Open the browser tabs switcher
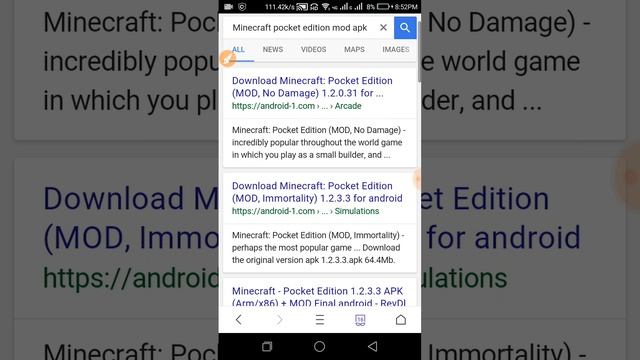Image resolution: width=640 pixels, height=360 pixels. click(360, 320)
